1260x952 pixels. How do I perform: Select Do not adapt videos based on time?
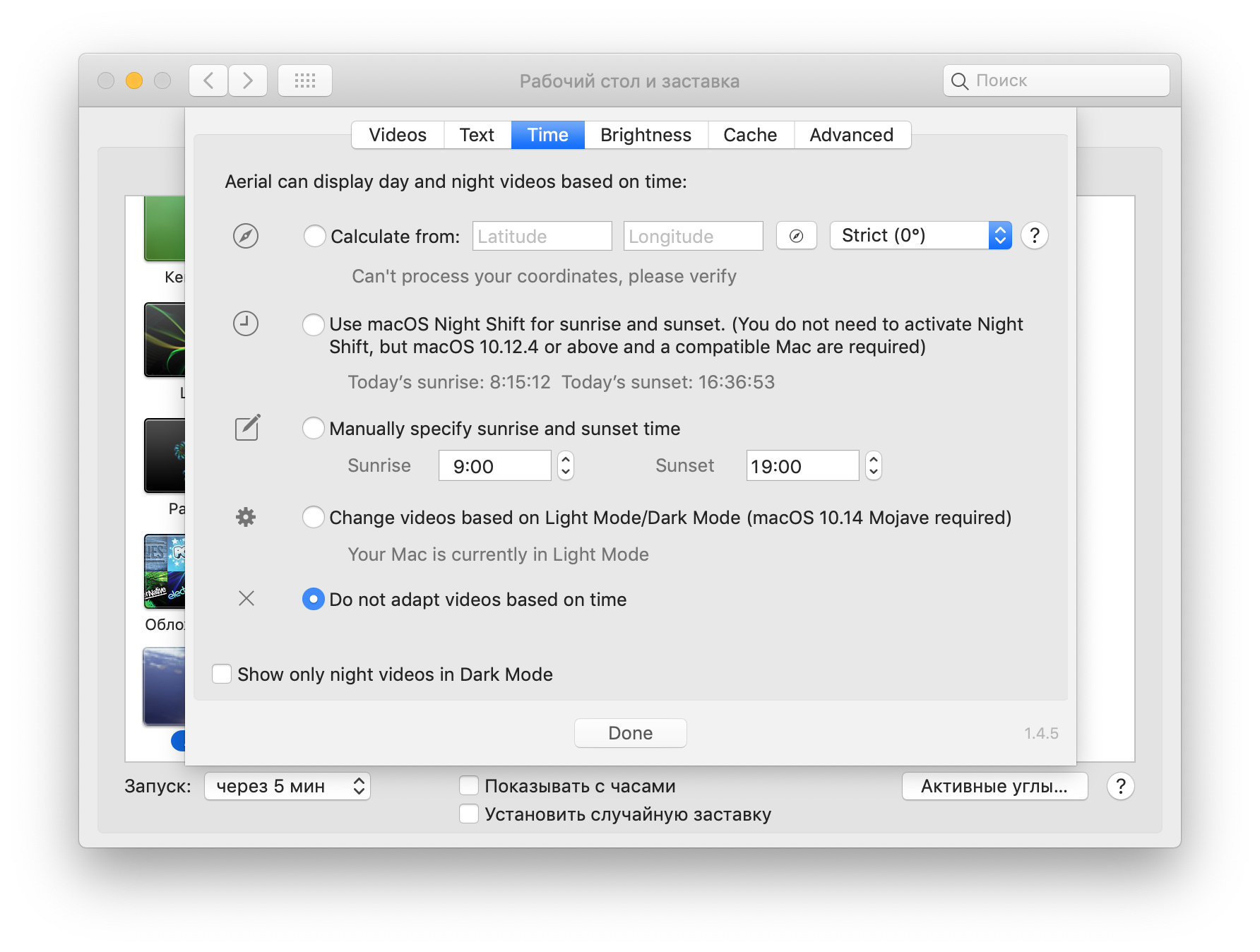pos(314,599)
